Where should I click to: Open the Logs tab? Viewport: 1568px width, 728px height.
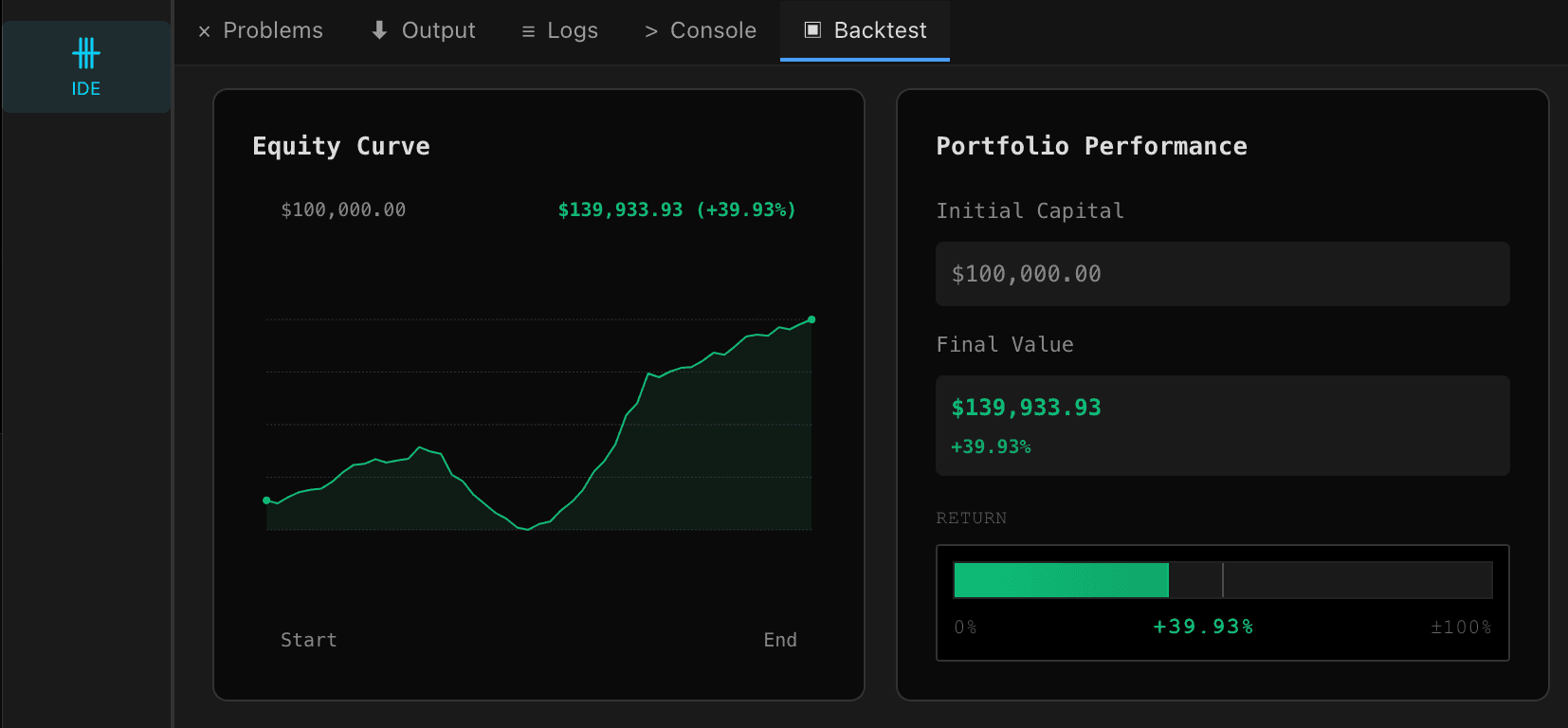click(559, 30)
